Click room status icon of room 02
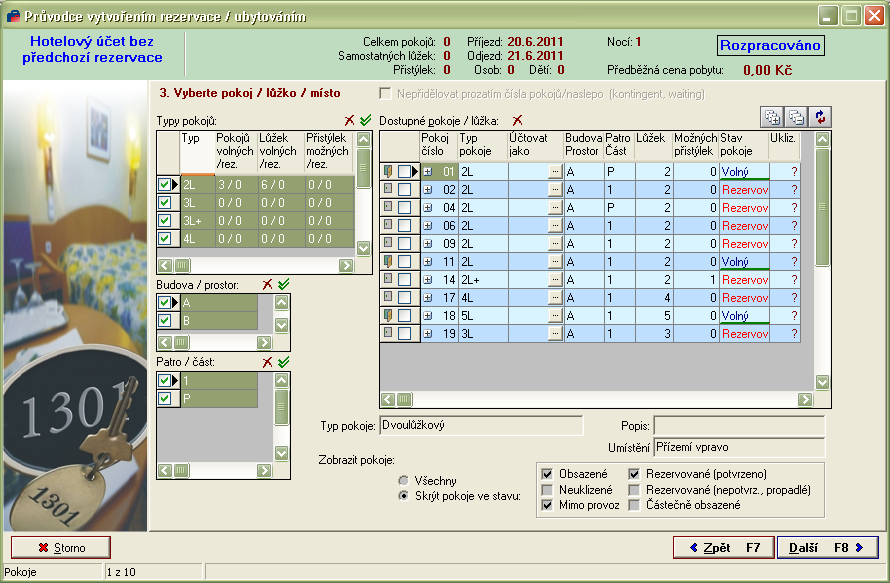Screen dimensions: 890x583 coord(388,188)
